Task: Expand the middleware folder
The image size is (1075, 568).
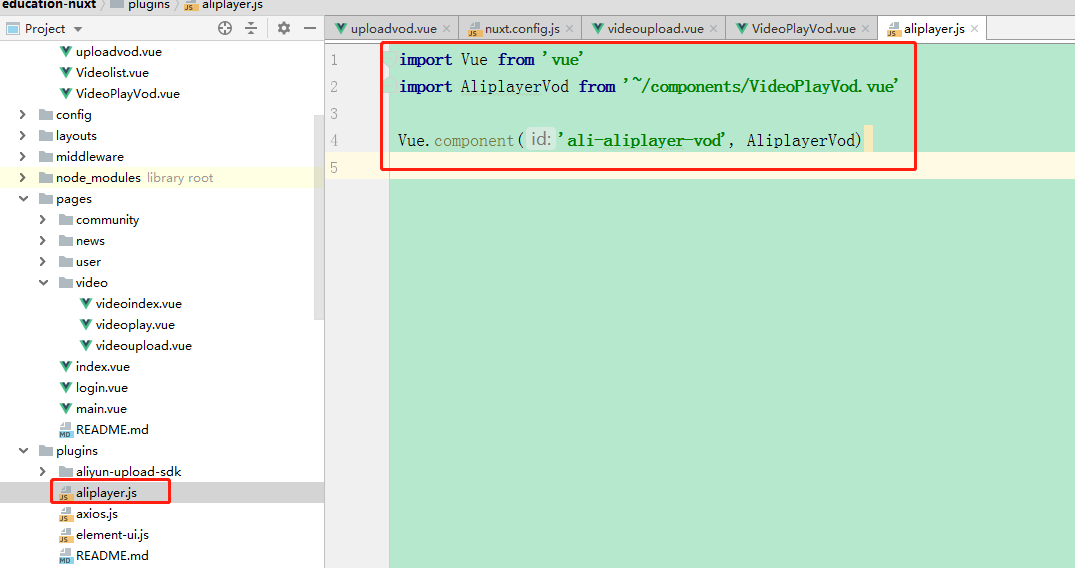Action: pyautogui.click(x=23, y=156)
